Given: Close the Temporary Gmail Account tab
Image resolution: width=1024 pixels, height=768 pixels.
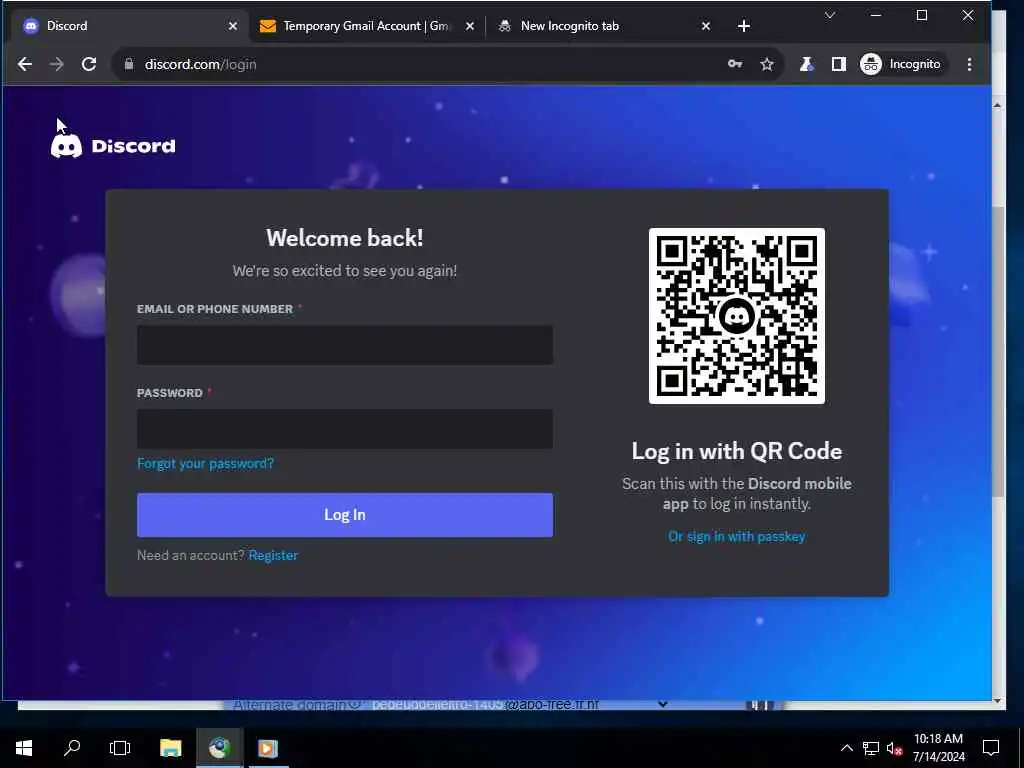Looking at the screenshot, I should point(470,26).
